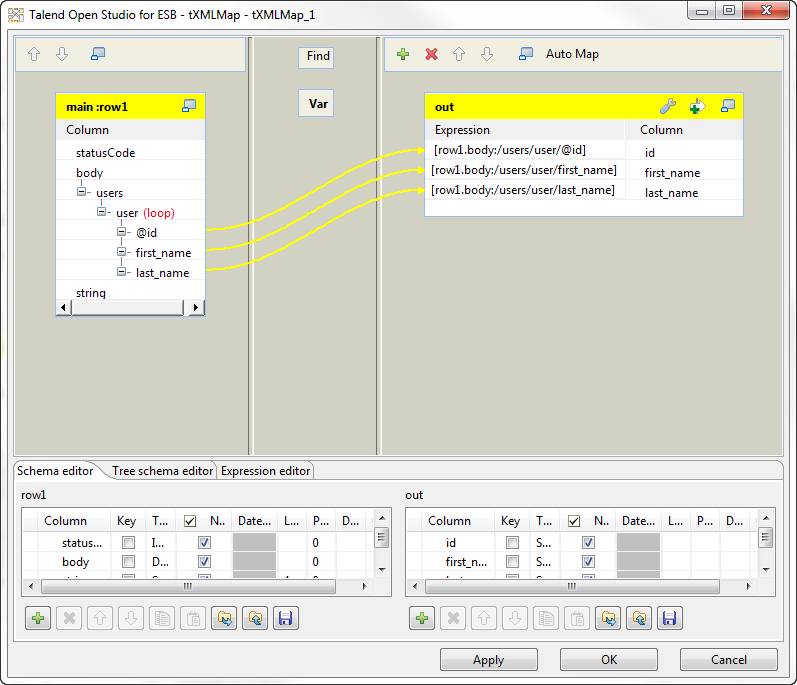Save the out schema to file
Viewport: 797px width, 685px height.
point(669,618)
